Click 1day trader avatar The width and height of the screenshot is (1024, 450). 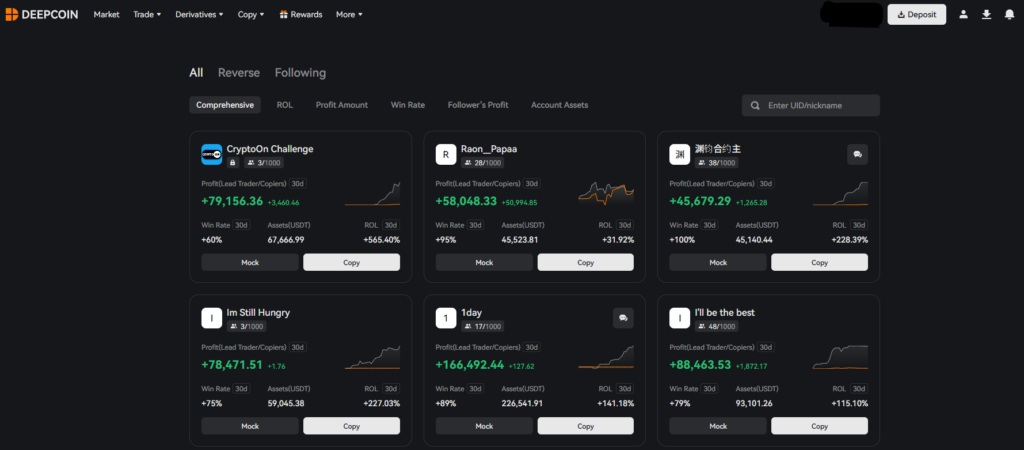click(446, 318)
